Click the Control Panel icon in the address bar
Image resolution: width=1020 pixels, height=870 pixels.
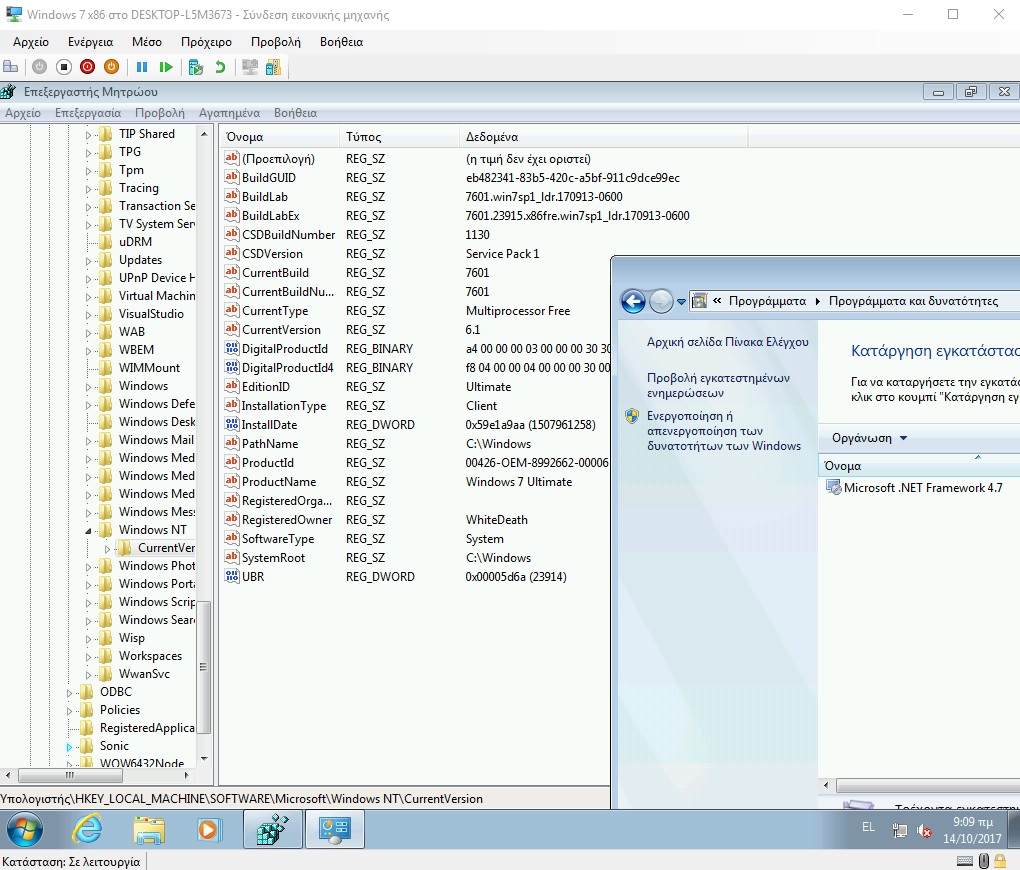pyautogui.click(x=699, y=301)
